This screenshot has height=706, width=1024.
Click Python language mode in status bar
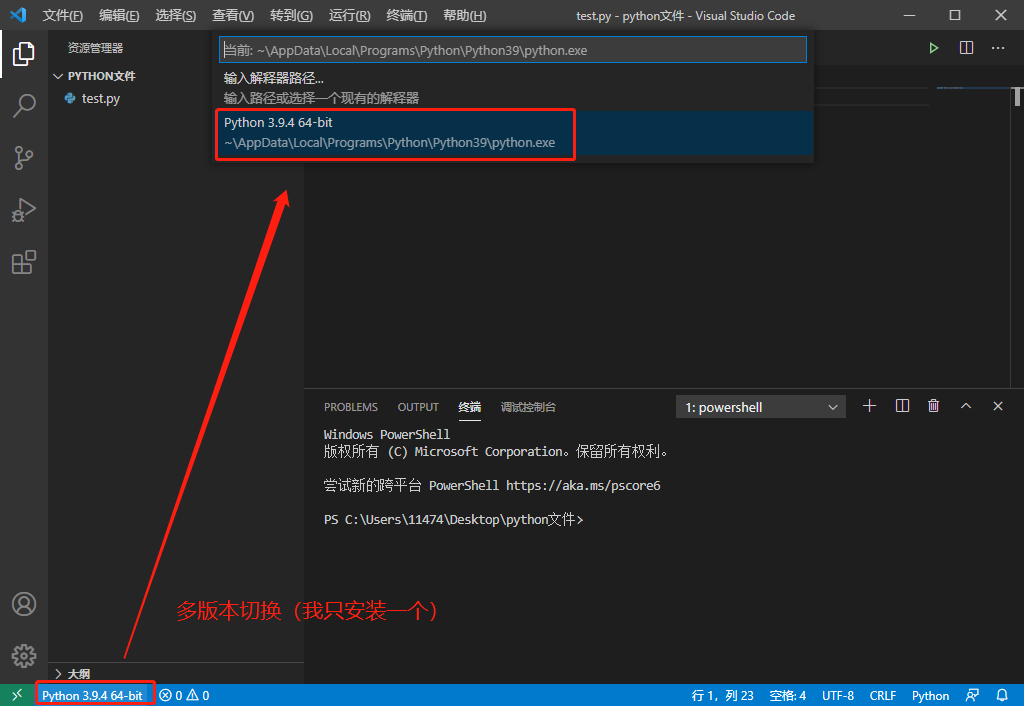click(931, 696)
